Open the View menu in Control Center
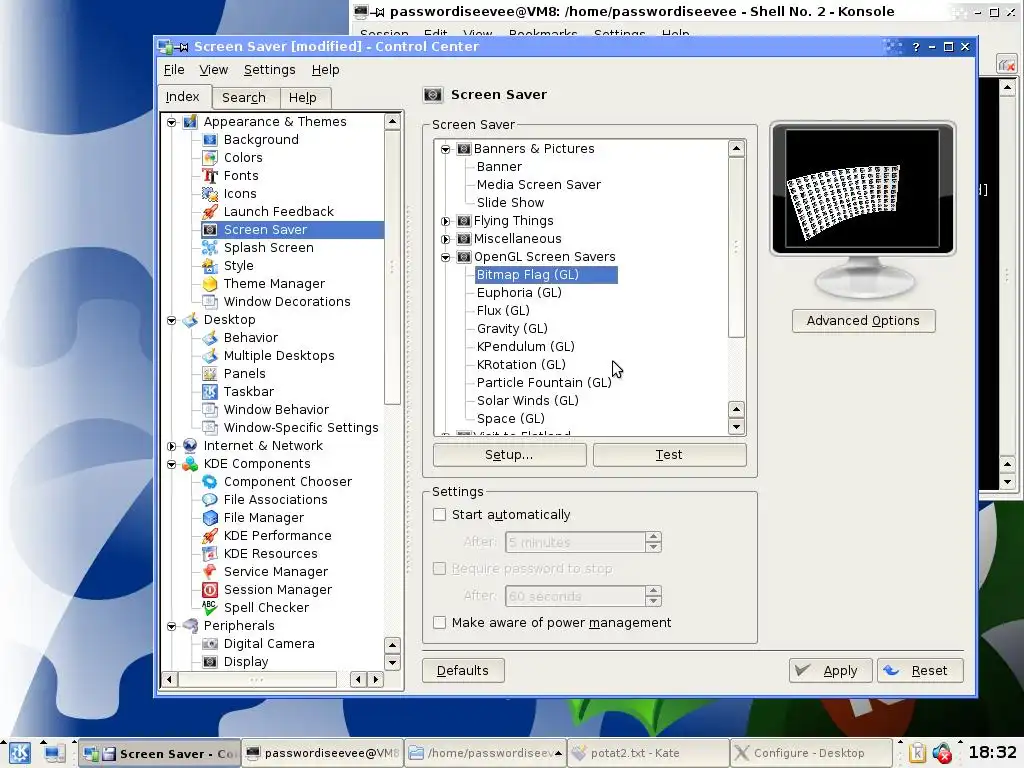Screen dimensions: 1024x768 click(214, 70)
